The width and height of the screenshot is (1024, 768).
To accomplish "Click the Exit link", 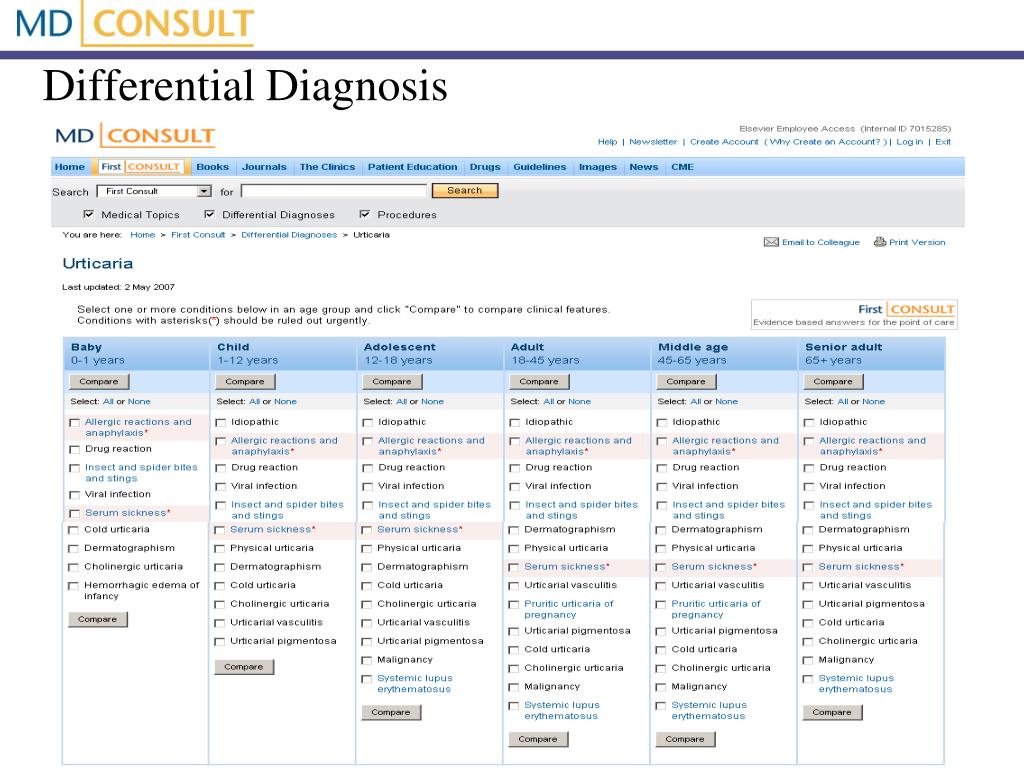I will pyautogui.click(x=943, y=142).
